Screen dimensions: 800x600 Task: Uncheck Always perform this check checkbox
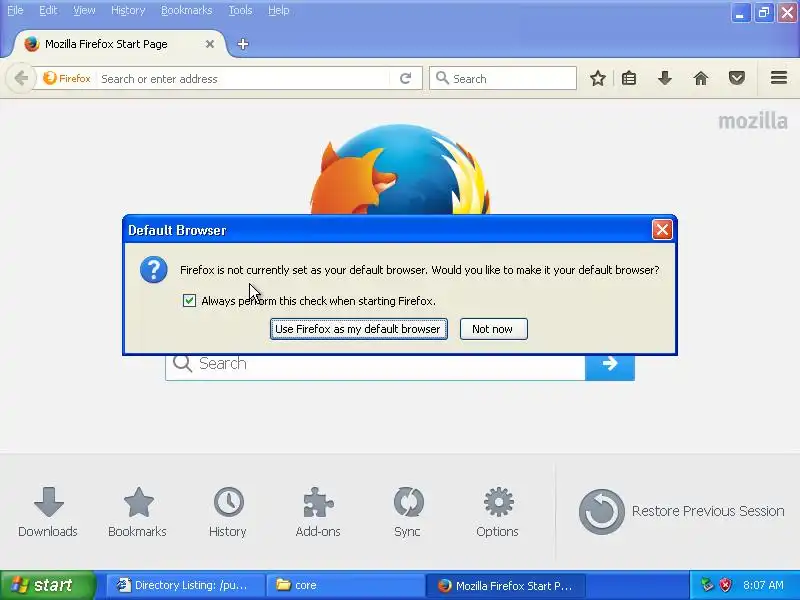pos(189,301)
